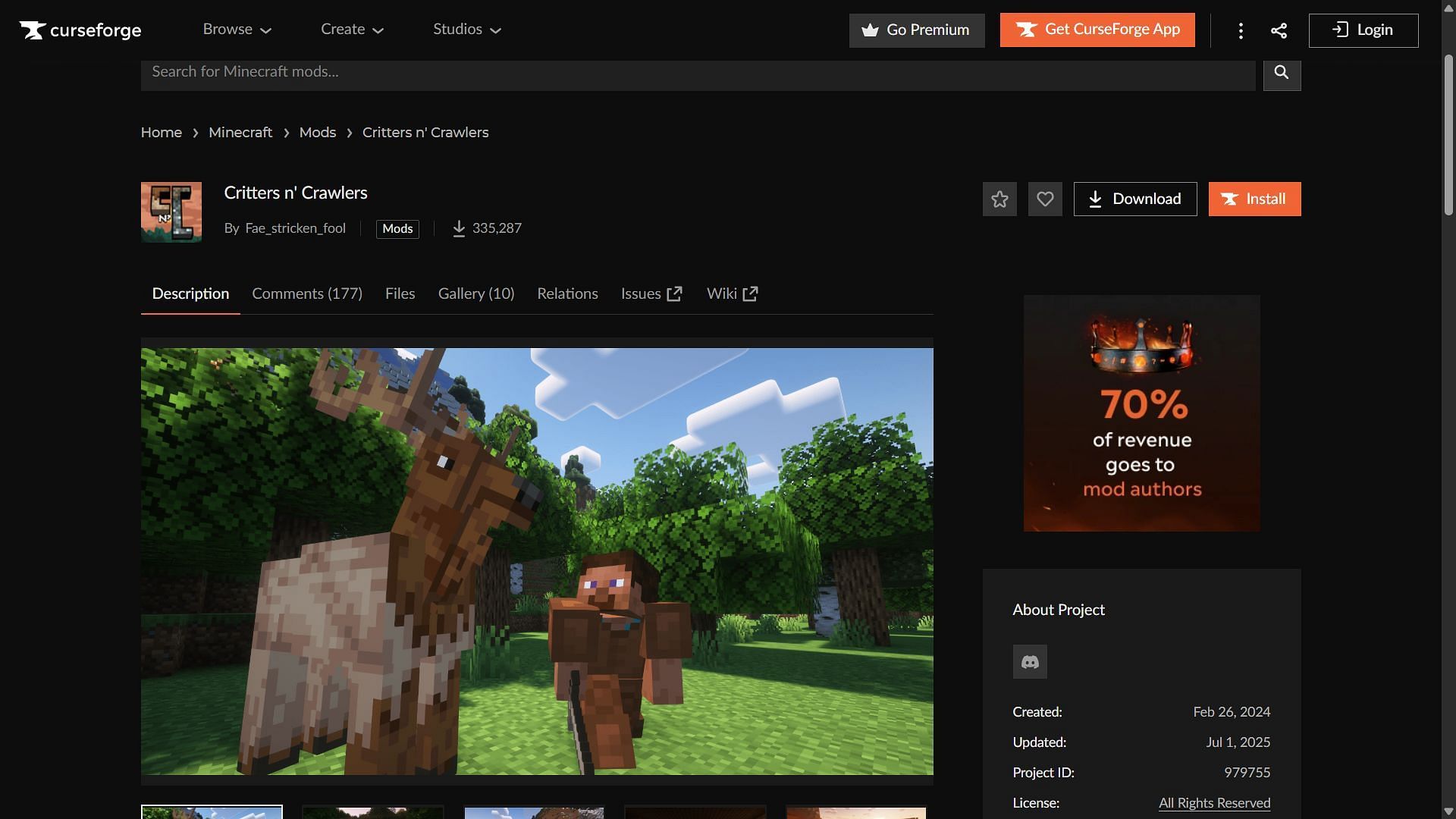Expand the Browse dropdown menu
The width and height of the screenshot is (1456, 819).
[237, 30]
